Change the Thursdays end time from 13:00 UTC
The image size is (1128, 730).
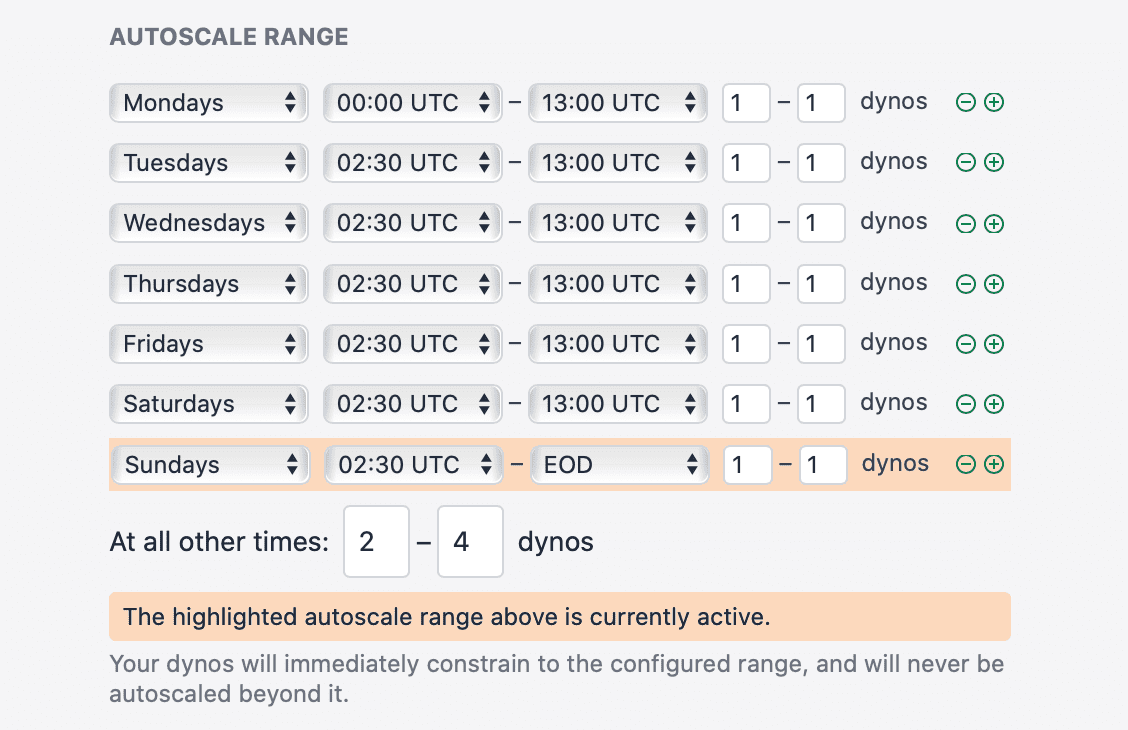(617, 283)
